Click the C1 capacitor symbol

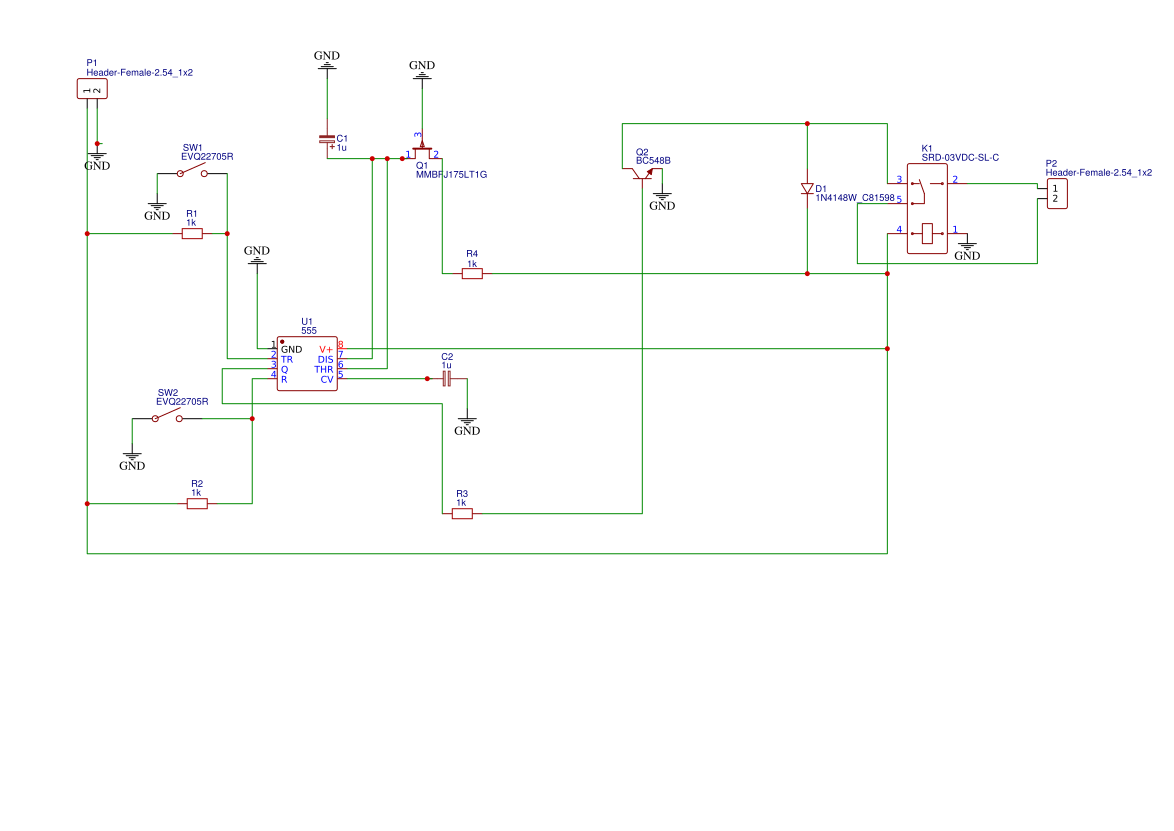click(327, 140)
